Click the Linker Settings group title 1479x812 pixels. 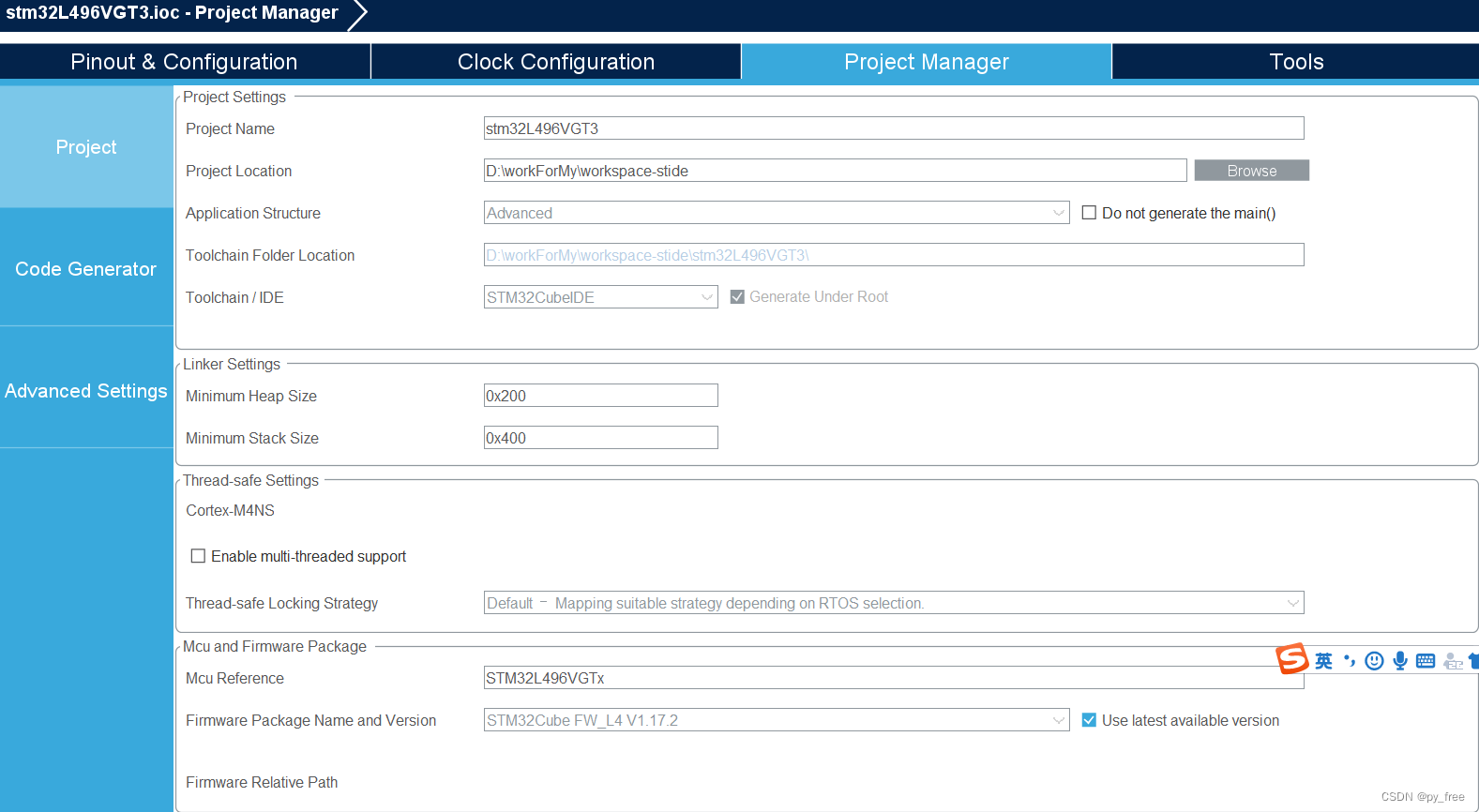click(232, 365)
